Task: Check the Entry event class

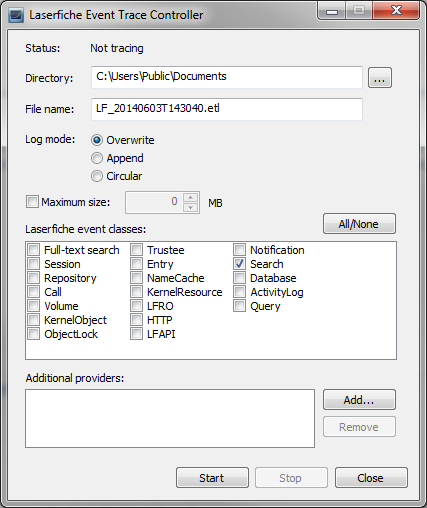Action: [136, 263]
